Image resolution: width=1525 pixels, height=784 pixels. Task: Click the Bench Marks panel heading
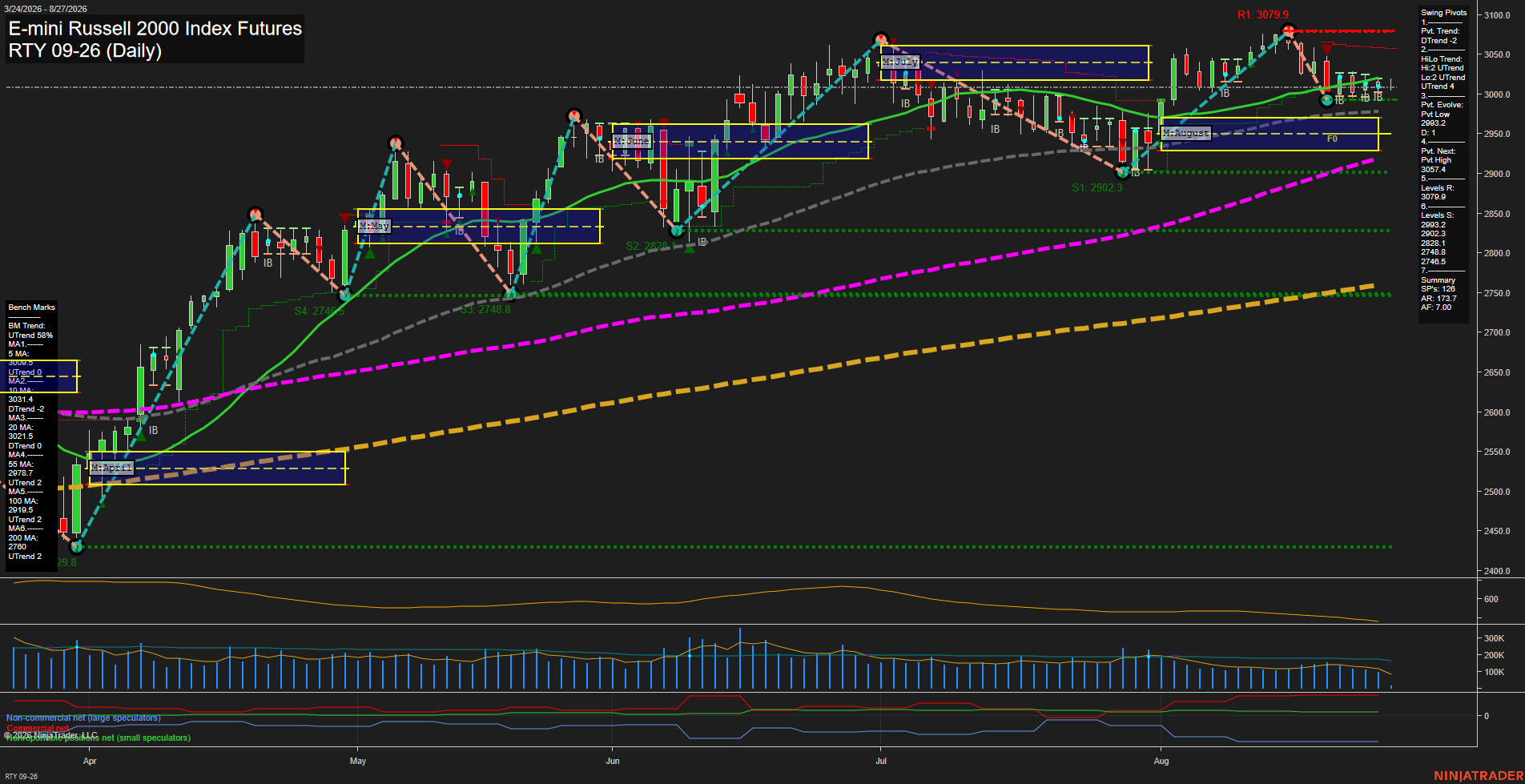[32, 308]
